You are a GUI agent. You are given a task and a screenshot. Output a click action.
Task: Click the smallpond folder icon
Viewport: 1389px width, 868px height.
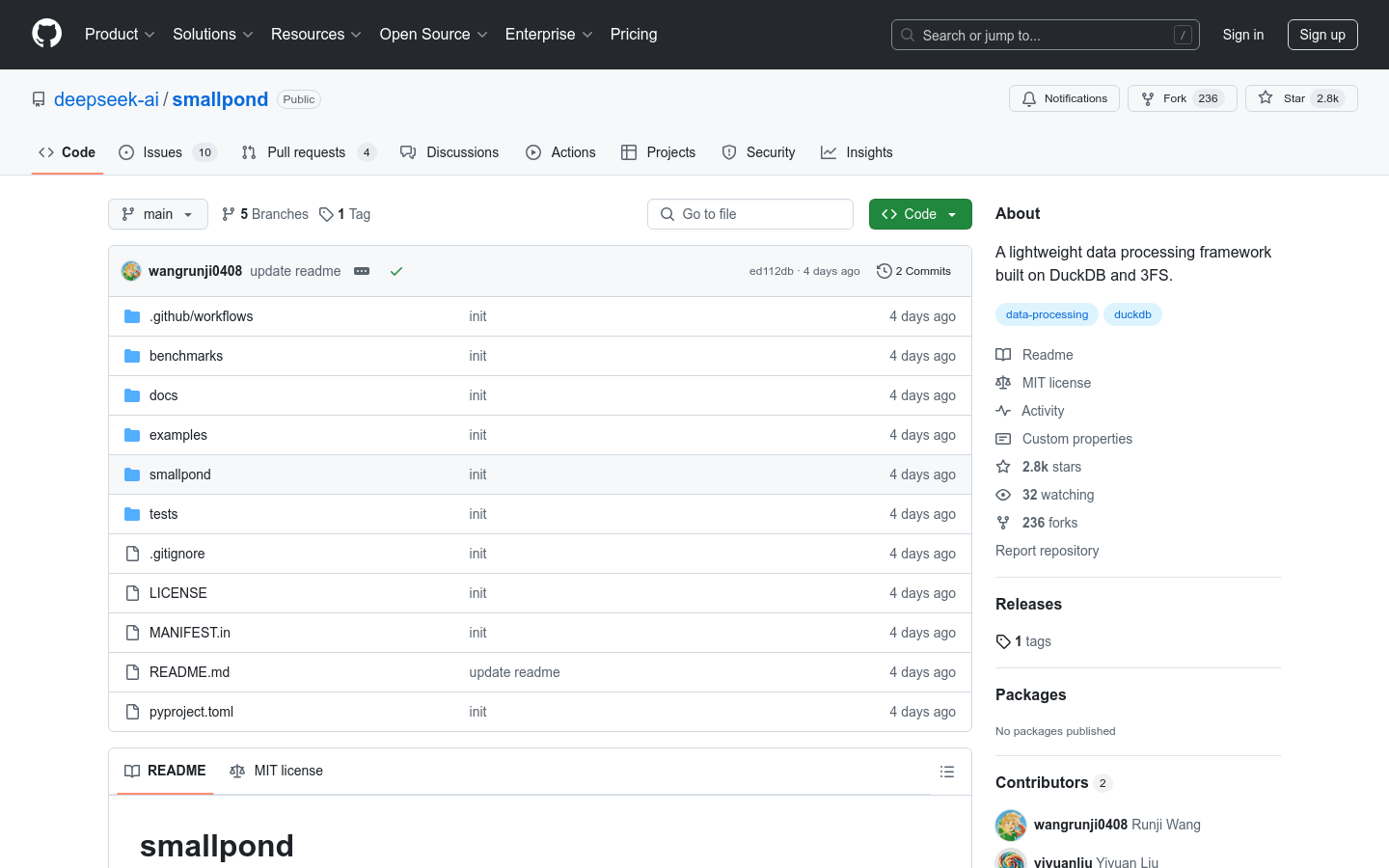tap(132, 475)
